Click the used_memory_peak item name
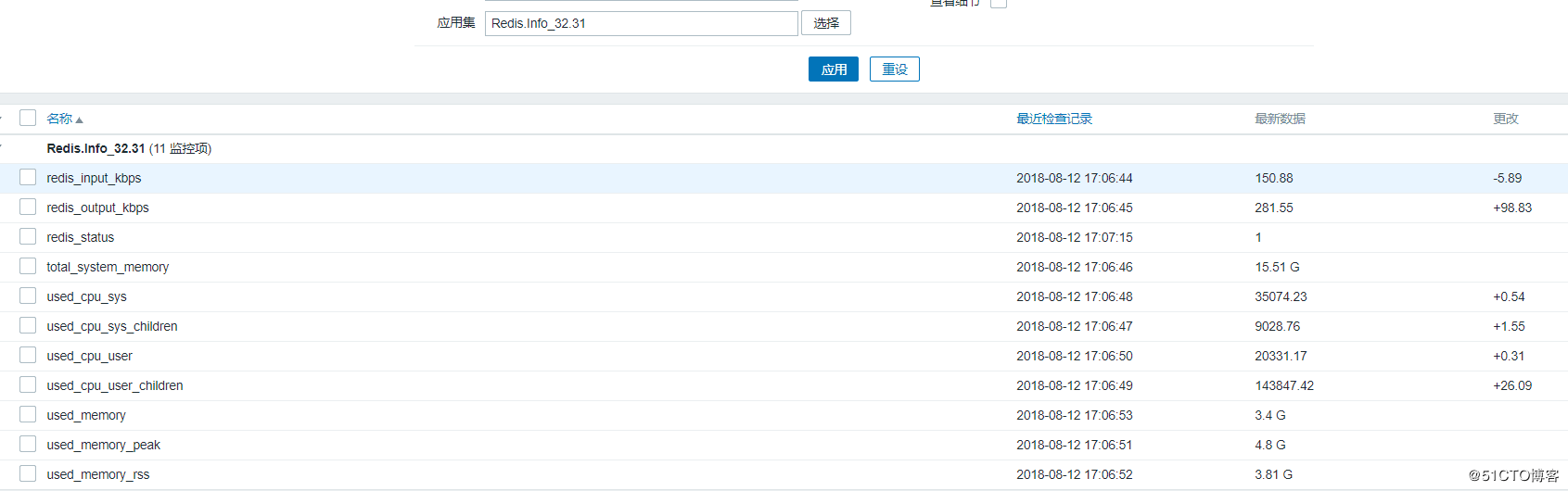The width and height of the screenshot is (1568, 491). [103, 445]
